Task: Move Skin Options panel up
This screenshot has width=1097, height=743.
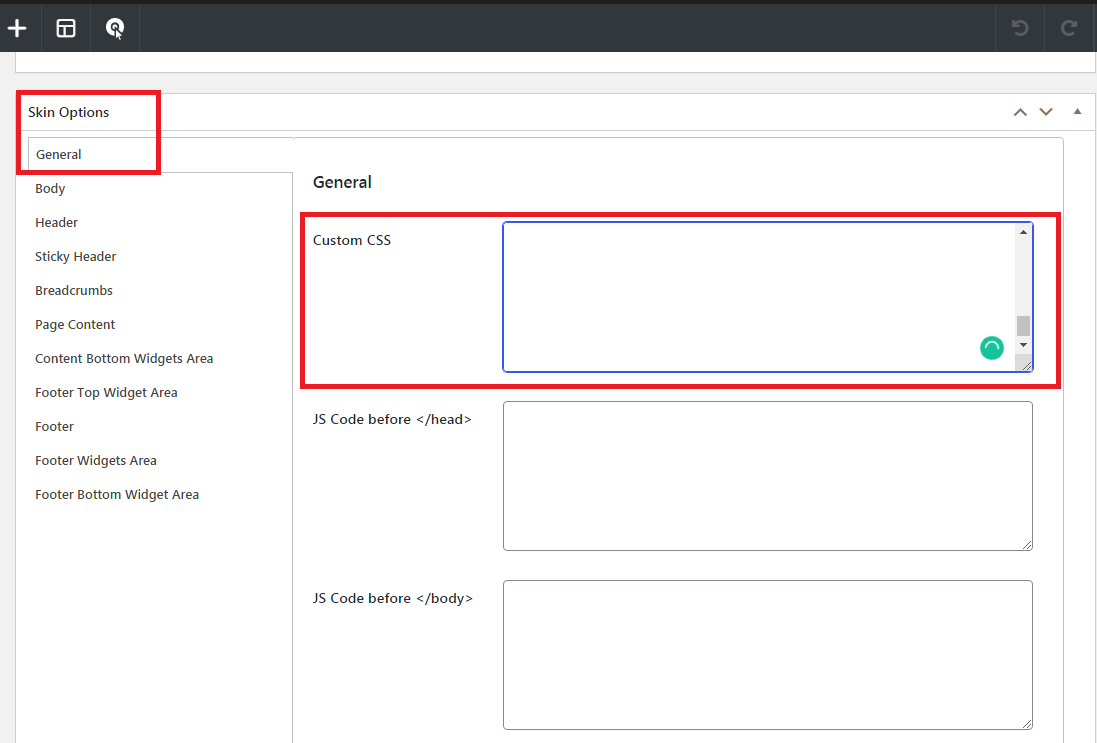Action: click(1021, 112)
